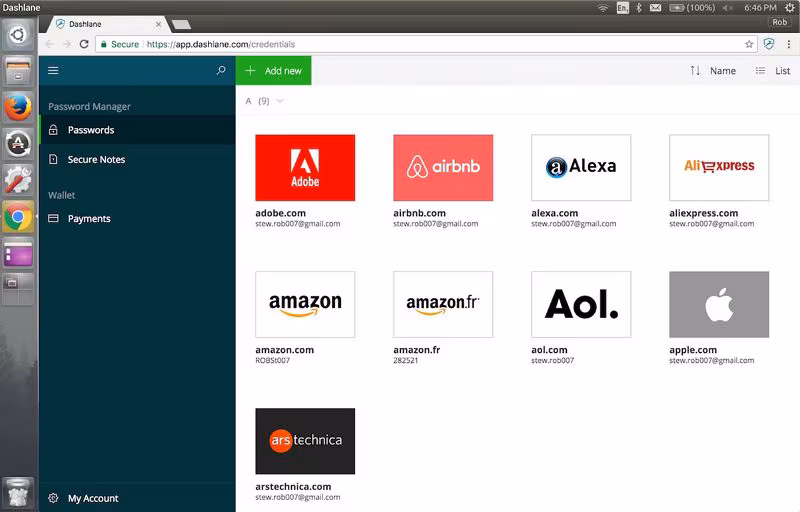The image size is (800, 512).
Task: Open the amazon.fr credential tile
Action: click(443, 304)
